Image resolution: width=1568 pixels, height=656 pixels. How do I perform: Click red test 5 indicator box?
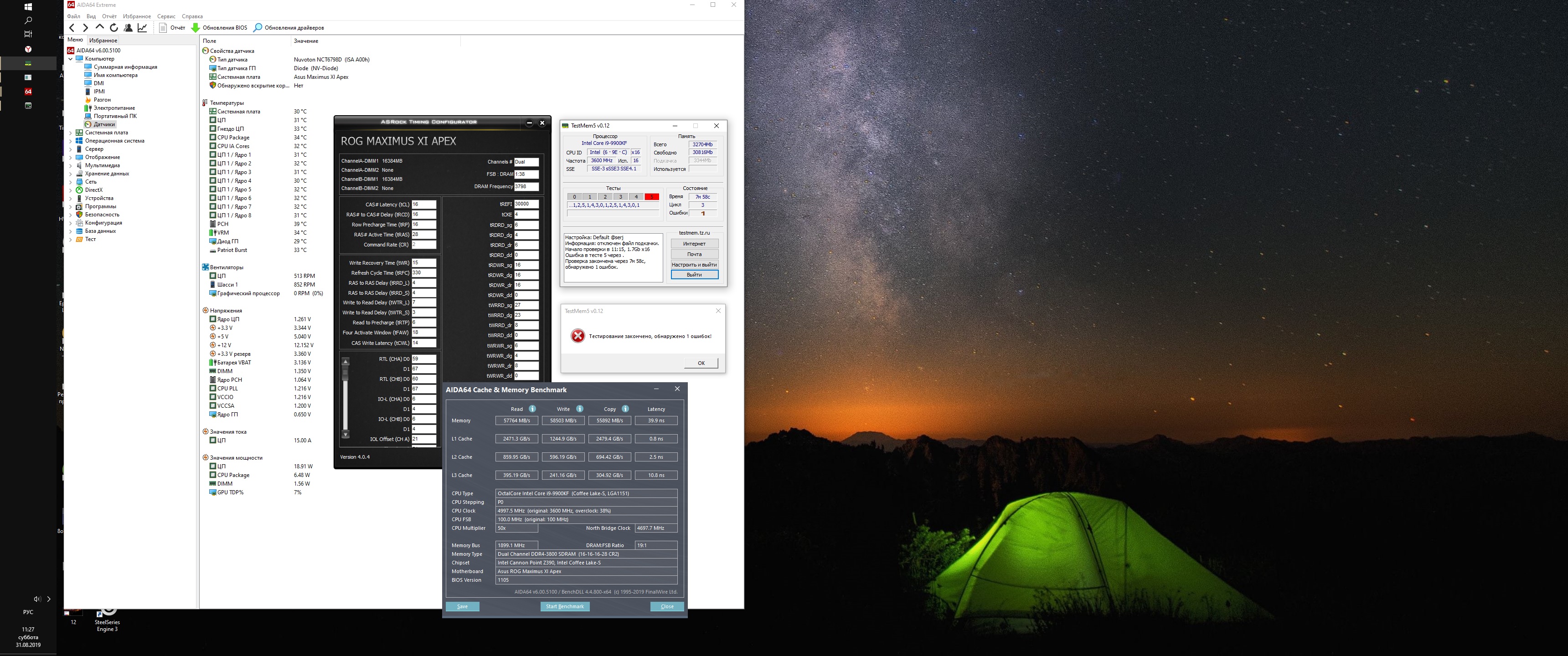651,196
